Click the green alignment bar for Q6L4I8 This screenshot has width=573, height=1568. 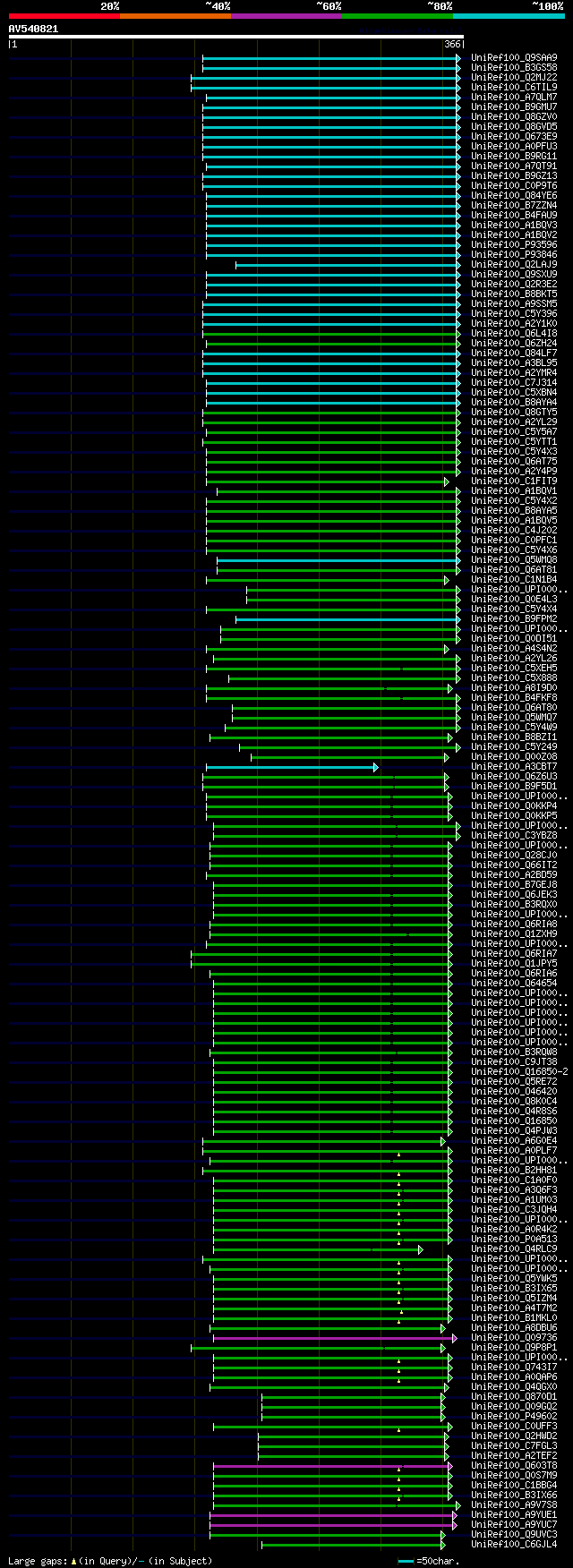(332, 334)
